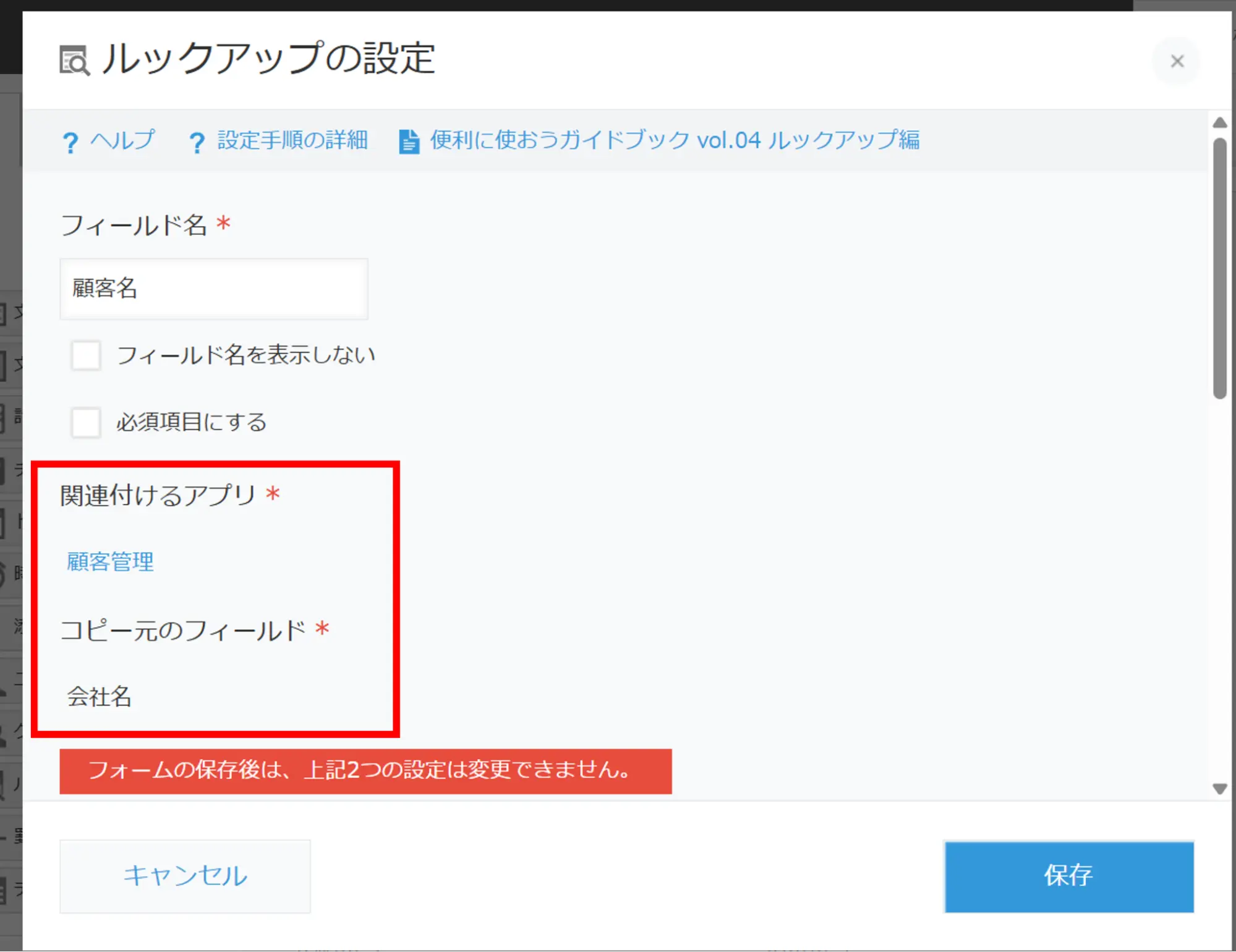Open the 設定手順の詳細 link
Image resolution: width=1236 pixels, height=952 pixels.
coord(292,140)
